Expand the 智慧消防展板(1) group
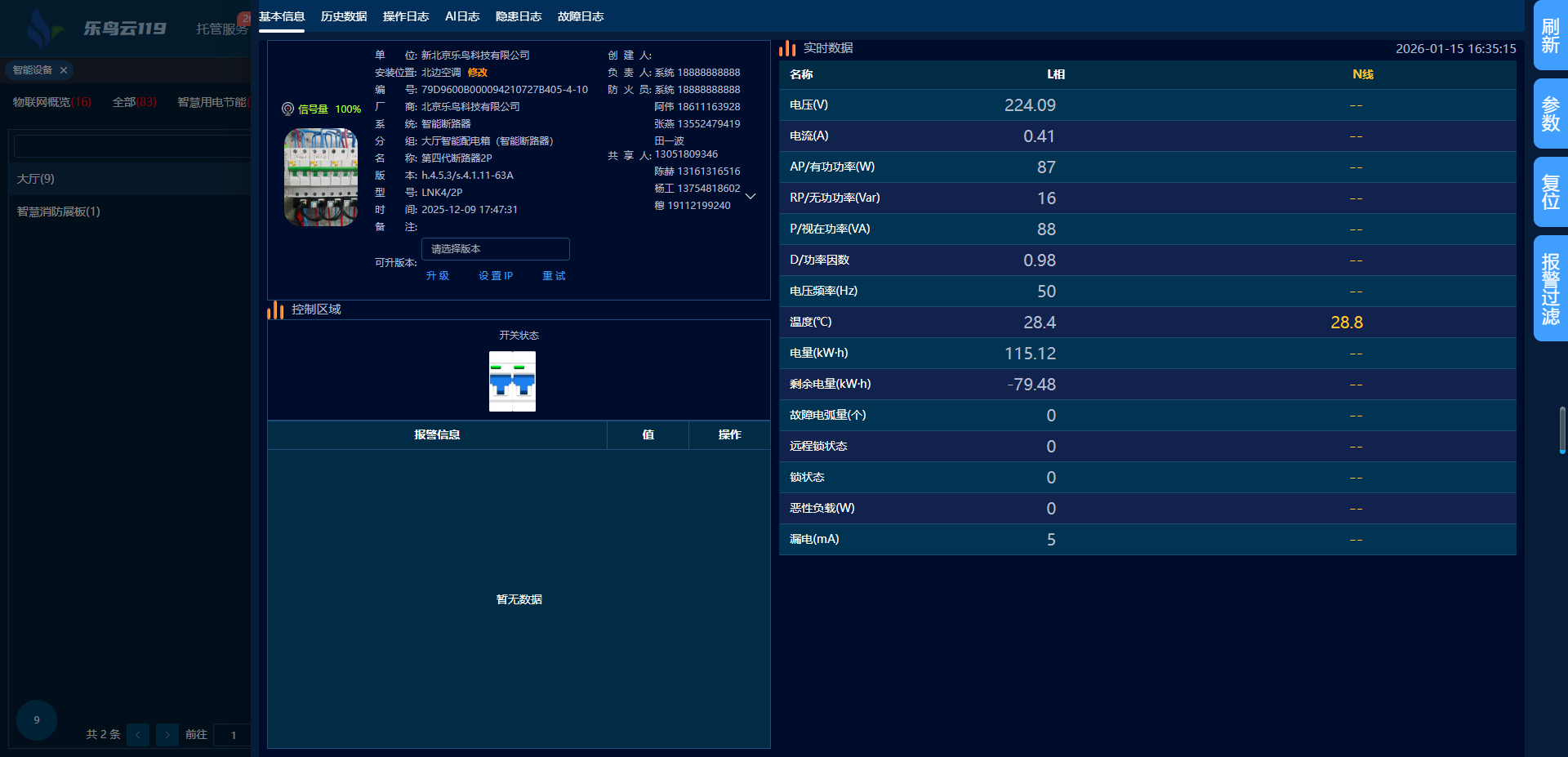 click(x=59, y=212)
